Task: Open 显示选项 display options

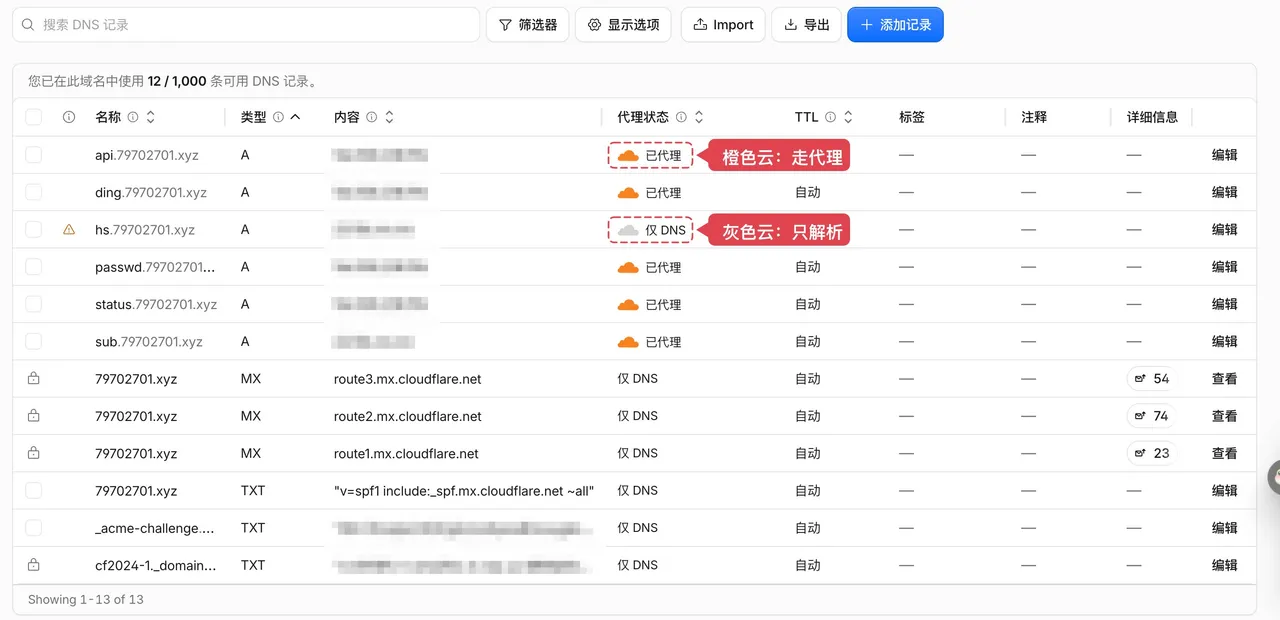Action: [x=623, y=25]
